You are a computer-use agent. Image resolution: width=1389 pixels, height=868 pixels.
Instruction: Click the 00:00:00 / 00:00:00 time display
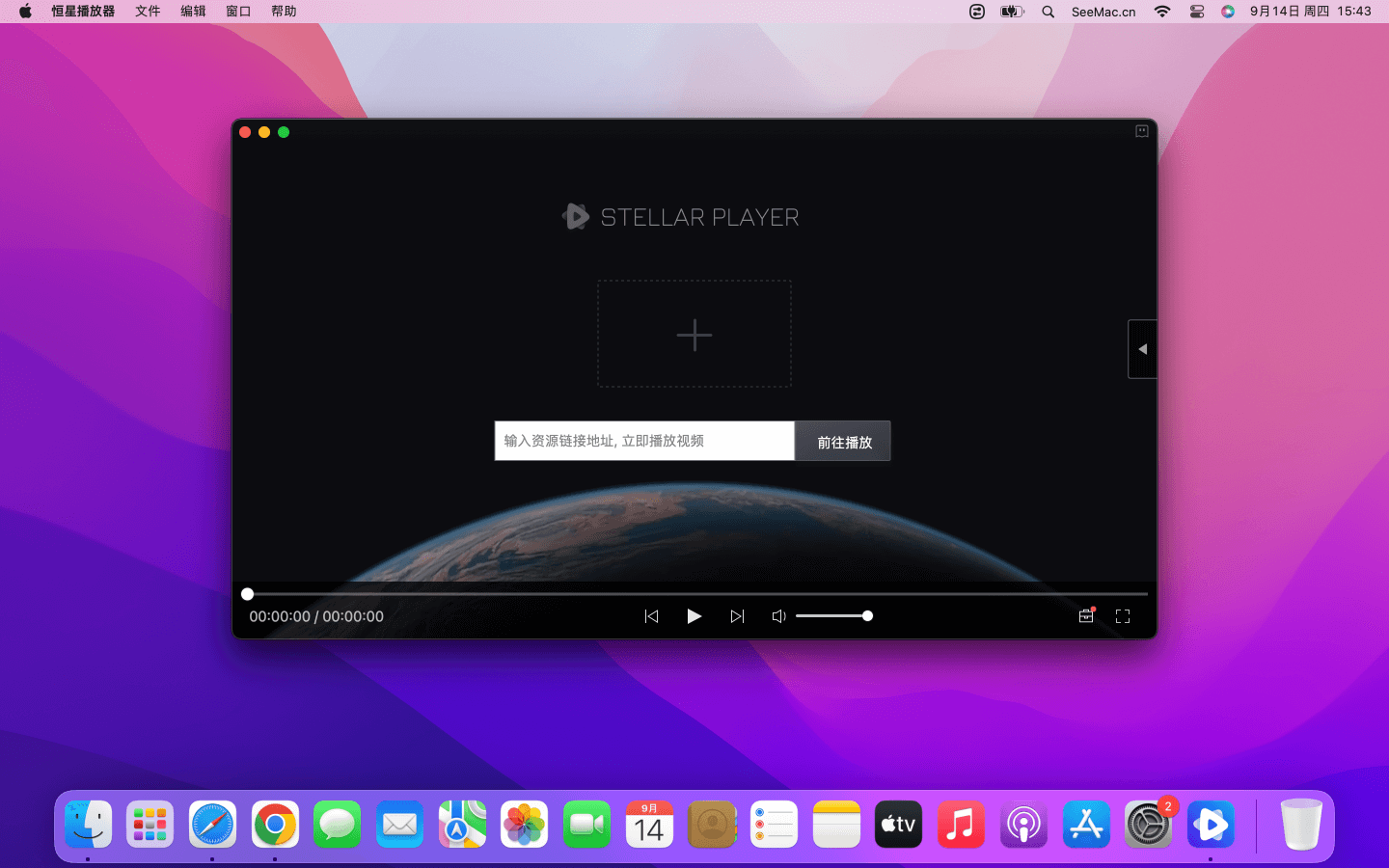click(x=316, y=616)
